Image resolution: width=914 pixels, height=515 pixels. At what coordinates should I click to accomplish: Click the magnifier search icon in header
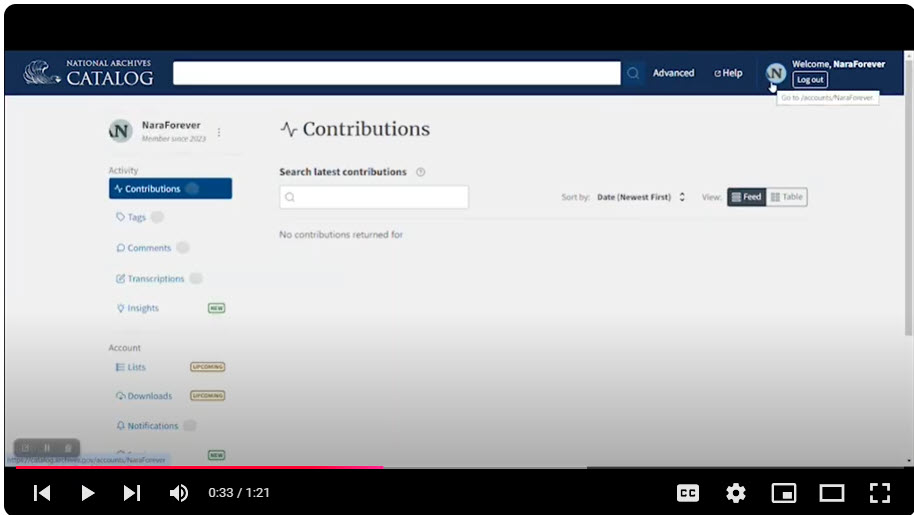[633, 73]
